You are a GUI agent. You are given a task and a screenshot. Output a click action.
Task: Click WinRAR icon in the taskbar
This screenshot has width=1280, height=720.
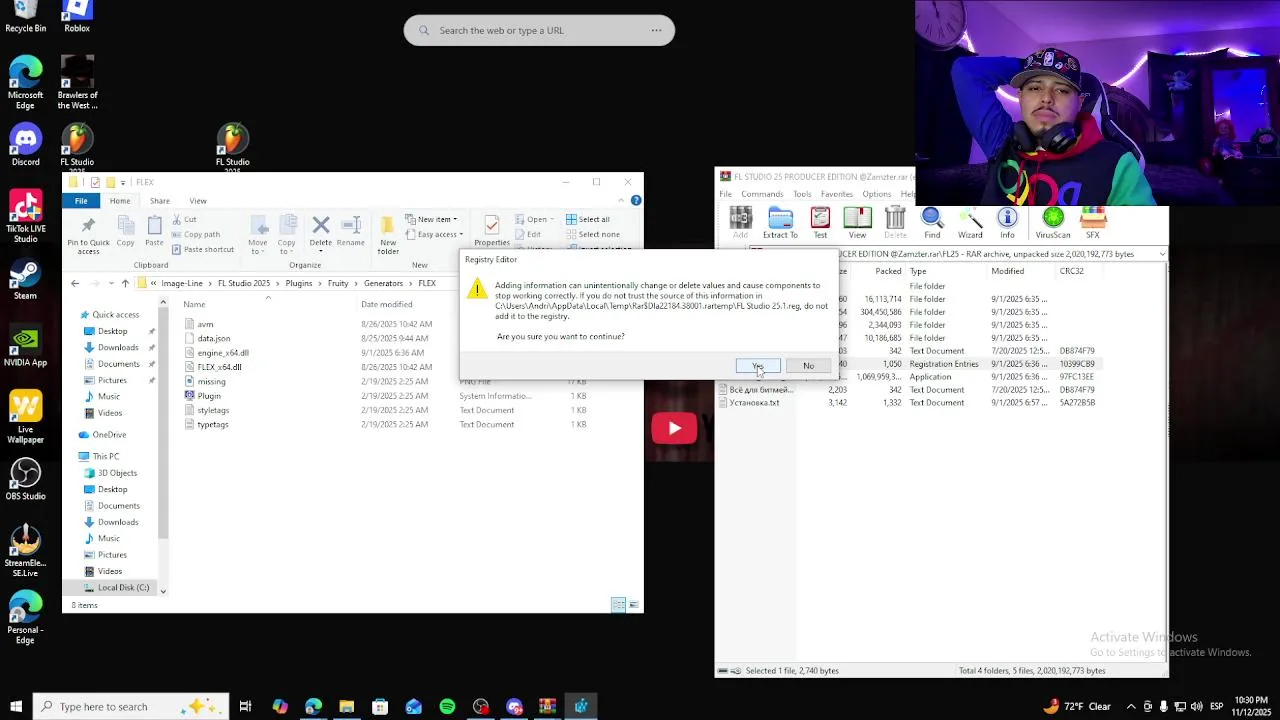547,707
